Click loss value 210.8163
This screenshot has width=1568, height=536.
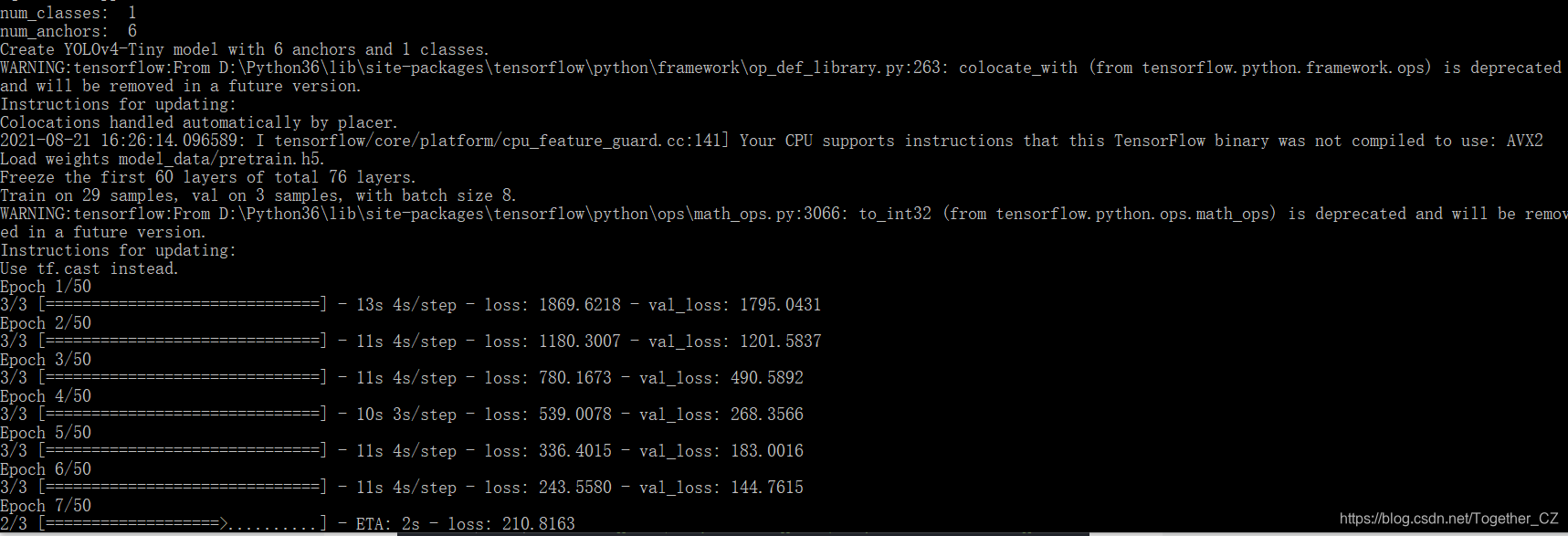pyautogui.click(x=539, y=524)
